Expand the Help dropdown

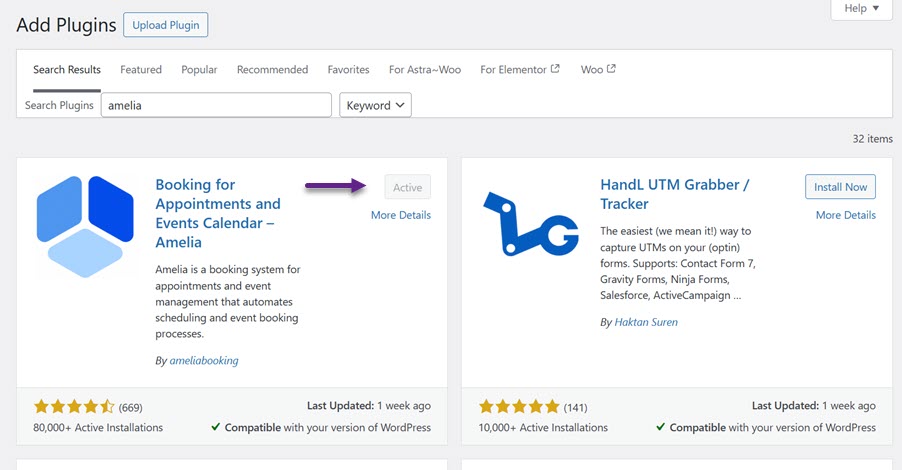pos(861,9)
